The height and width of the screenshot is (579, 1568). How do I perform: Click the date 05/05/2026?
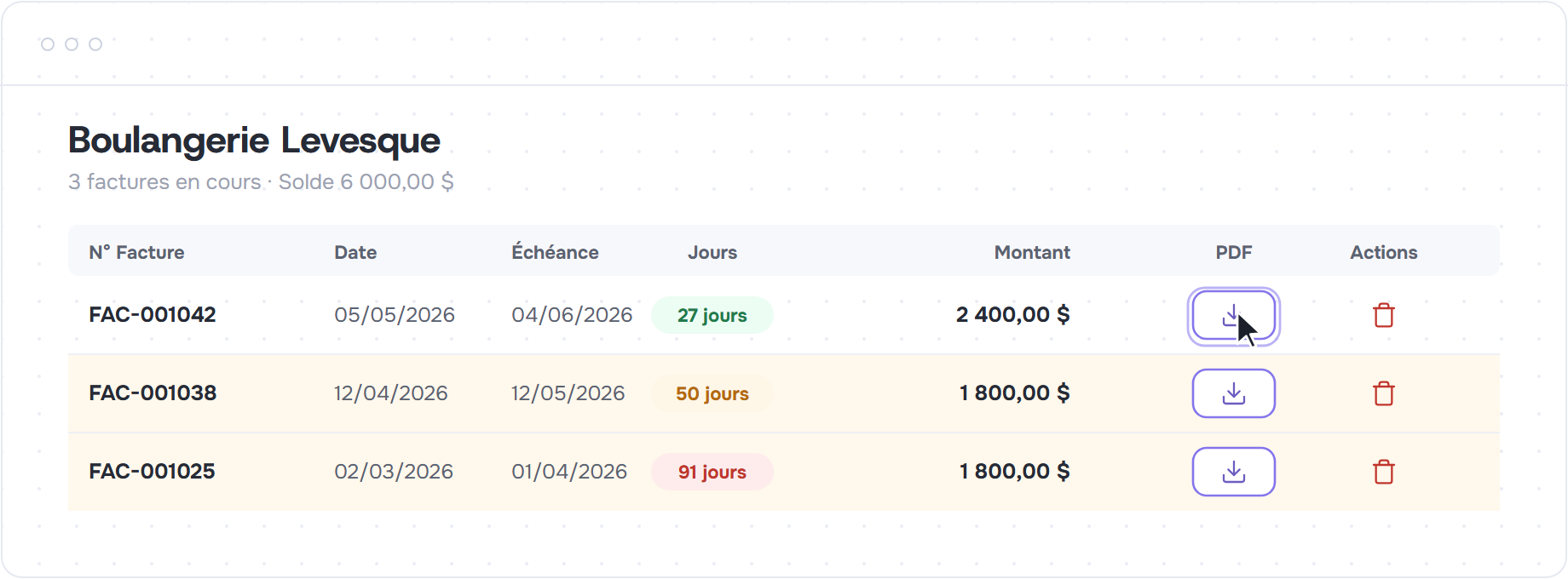[395, 315]
